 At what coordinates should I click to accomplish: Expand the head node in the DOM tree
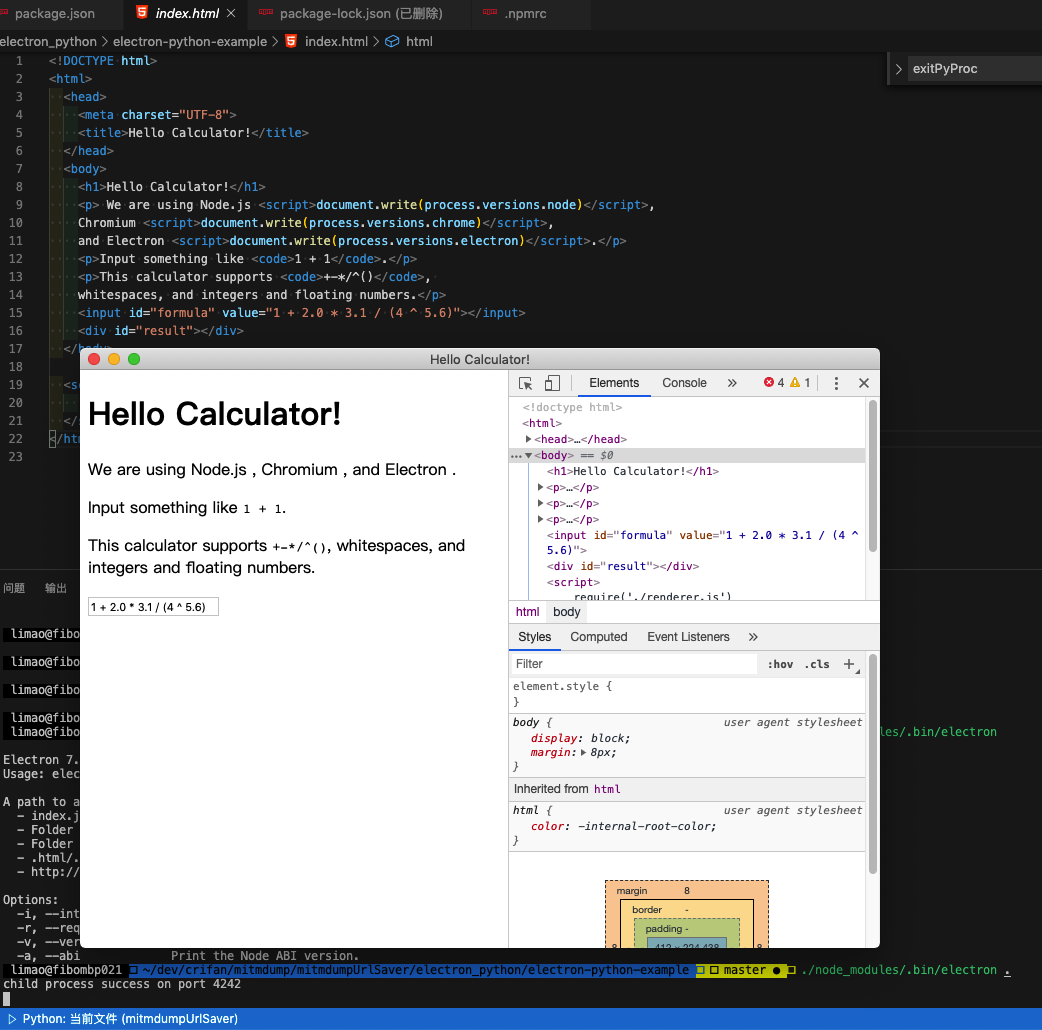click(528, 439)
